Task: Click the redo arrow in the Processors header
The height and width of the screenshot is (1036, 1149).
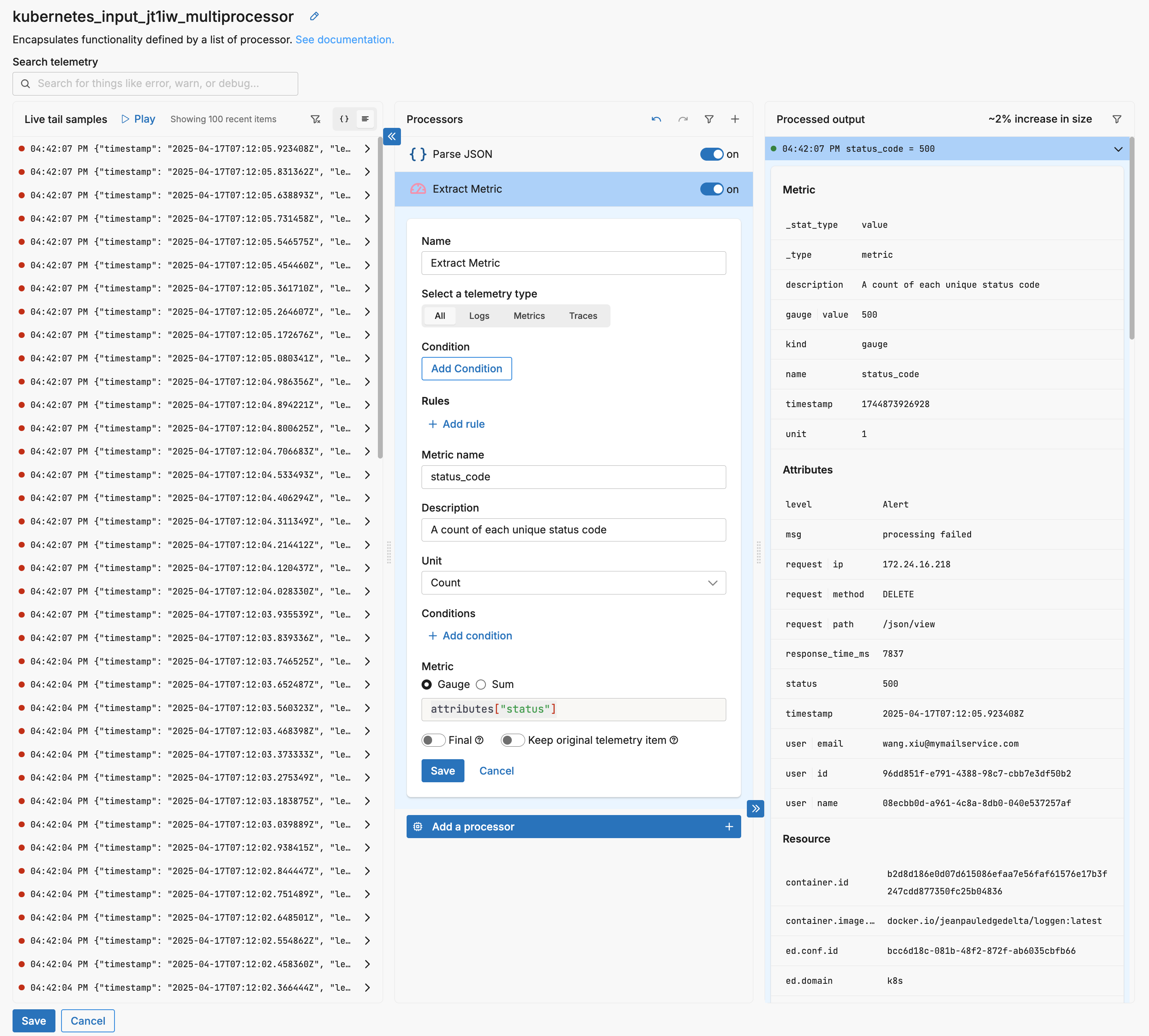Action: pyautogui.click(x=683, y=119)
